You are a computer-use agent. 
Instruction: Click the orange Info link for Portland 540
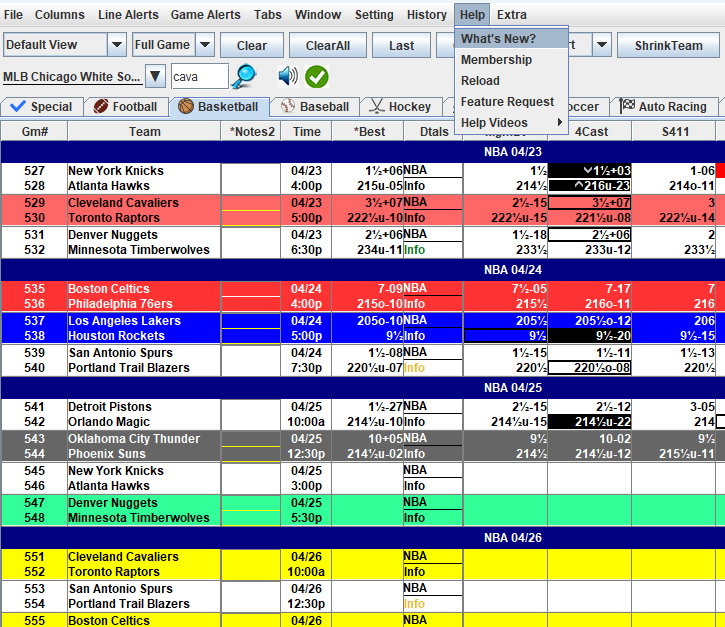pos(414,368)
